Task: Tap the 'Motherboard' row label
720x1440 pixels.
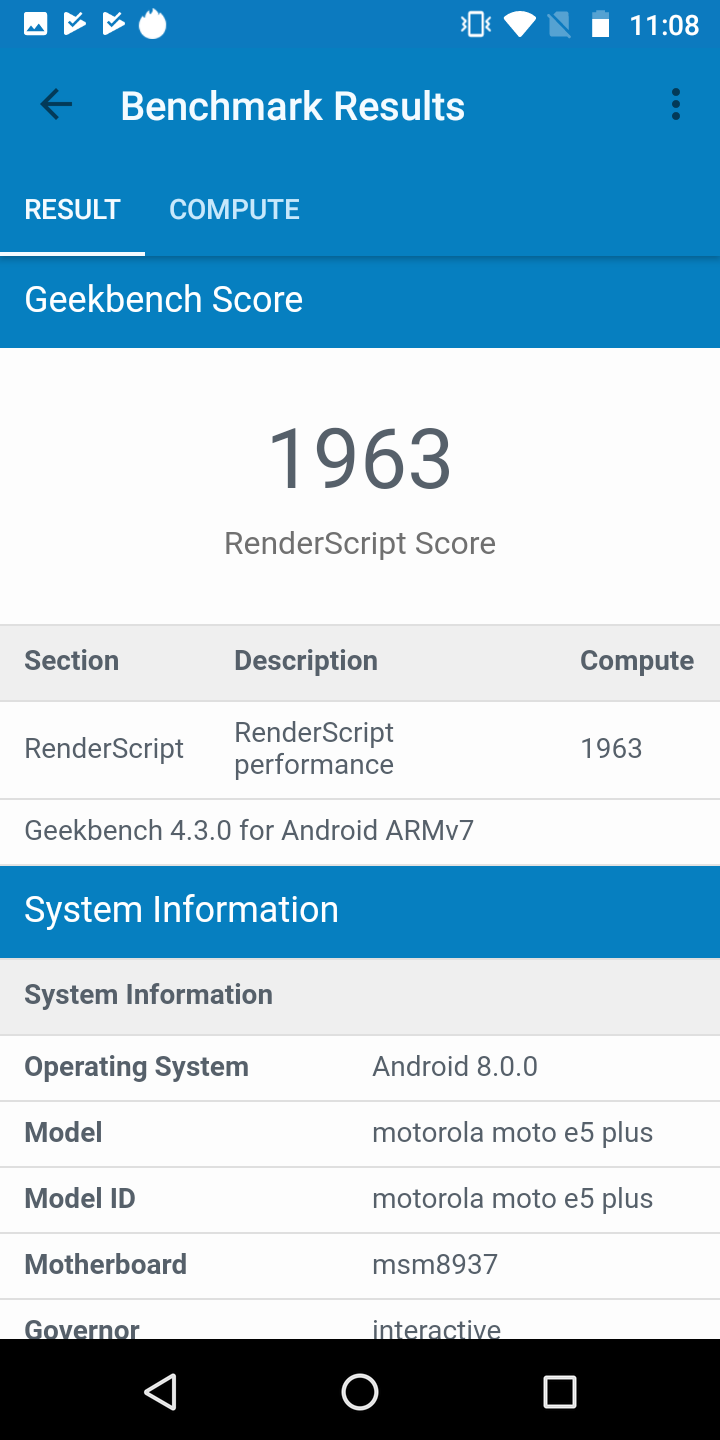Action: point(105,1265)
